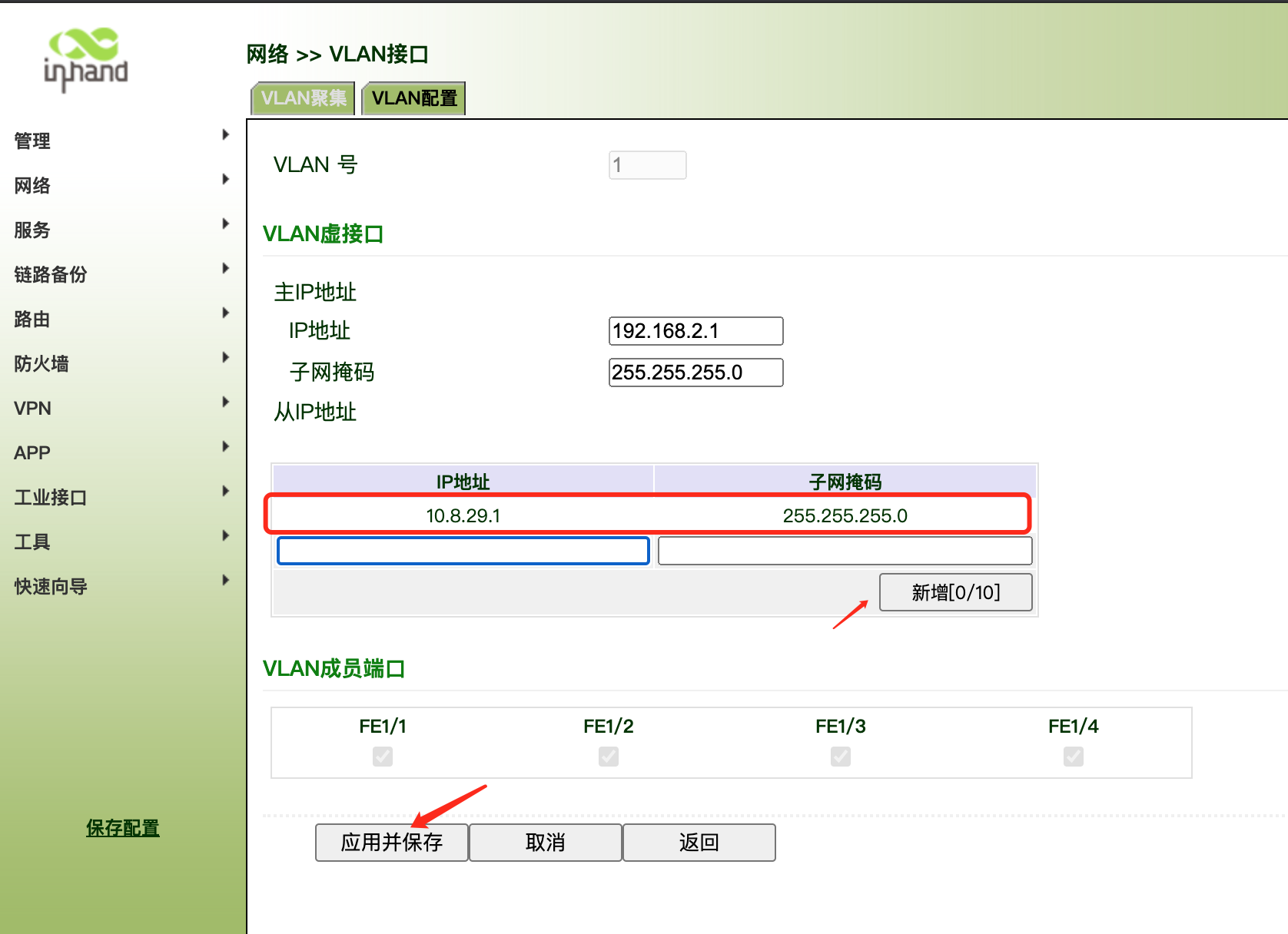Click the 取消 cancel button
This screenshot has width=1288, height=934.
[x=546, y=843]
